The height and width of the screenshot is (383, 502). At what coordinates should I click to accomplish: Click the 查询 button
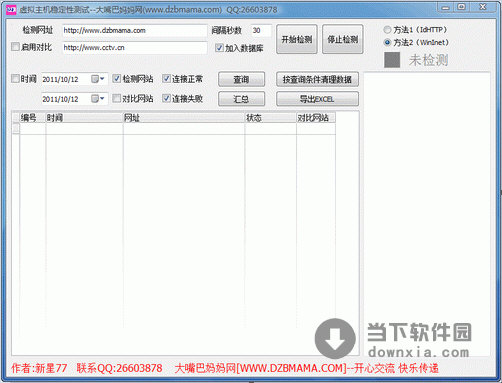241,79
